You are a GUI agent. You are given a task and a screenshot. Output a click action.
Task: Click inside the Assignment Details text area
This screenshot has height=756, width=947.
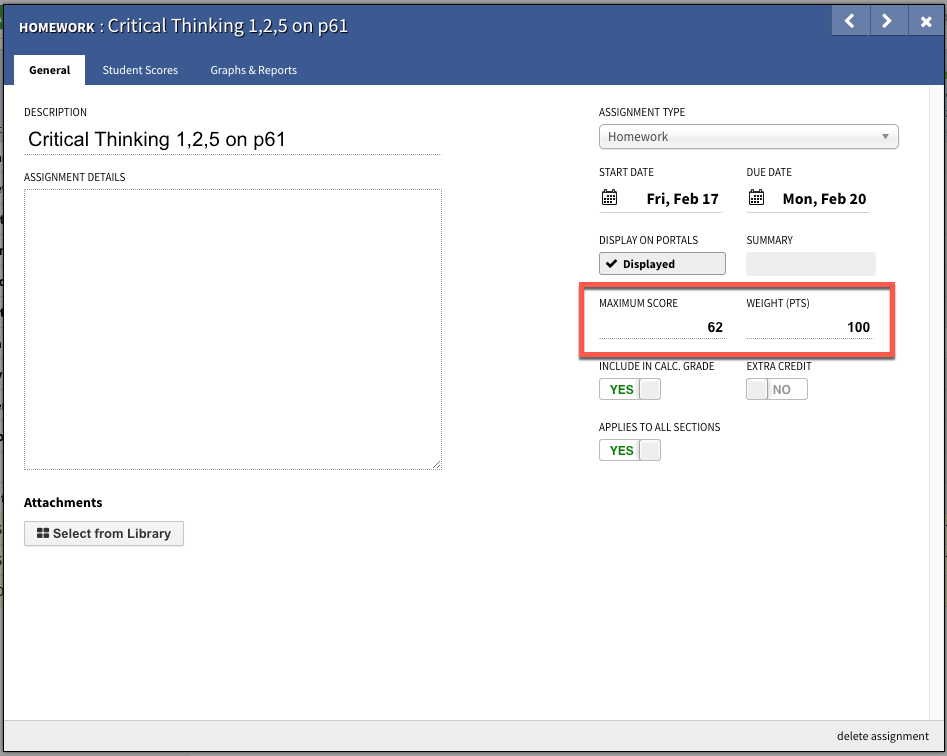[x=232, y=329]
